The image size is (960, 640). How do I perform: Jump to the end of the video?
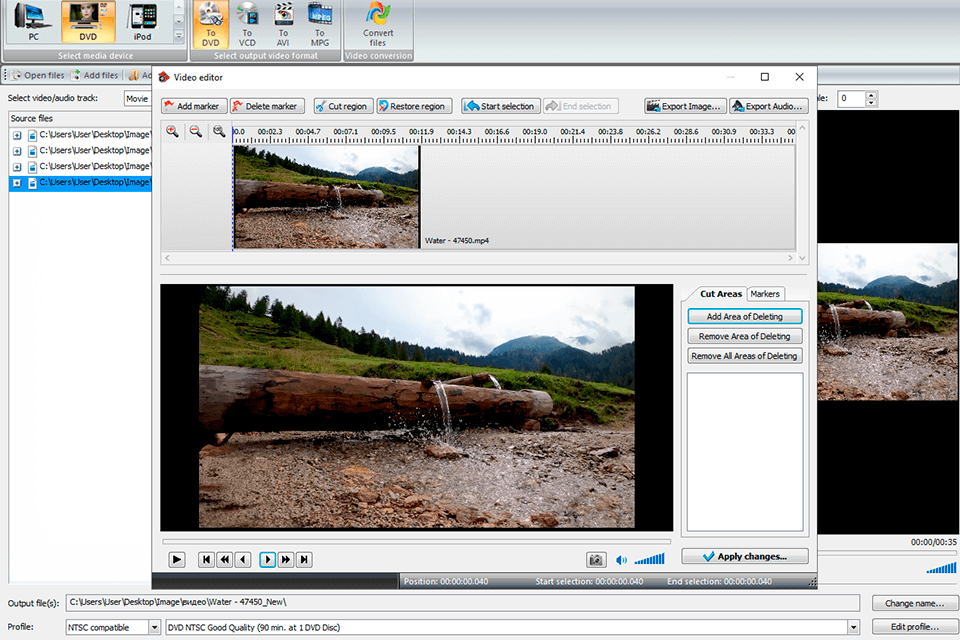click(305, 560)
